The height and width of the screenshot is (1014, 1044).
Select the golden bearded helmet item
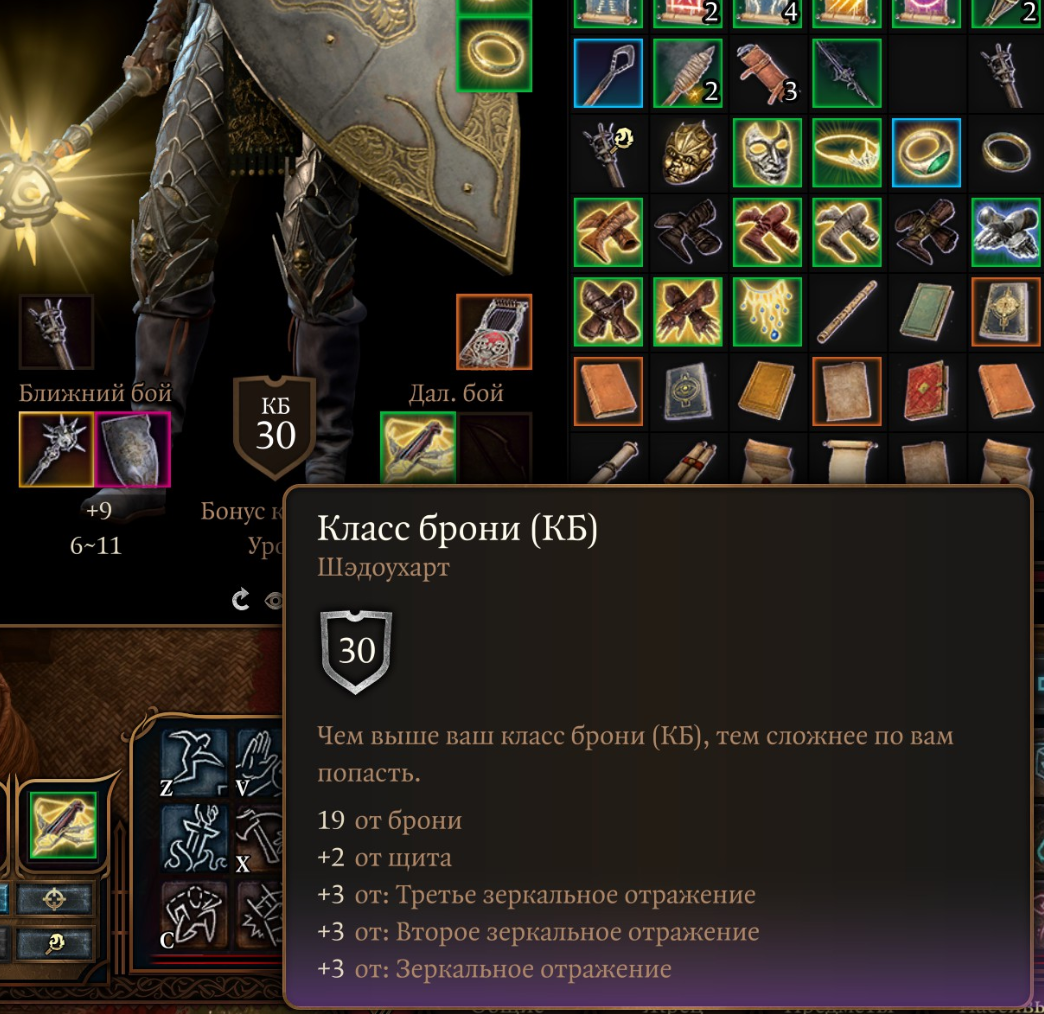point(688,153)
